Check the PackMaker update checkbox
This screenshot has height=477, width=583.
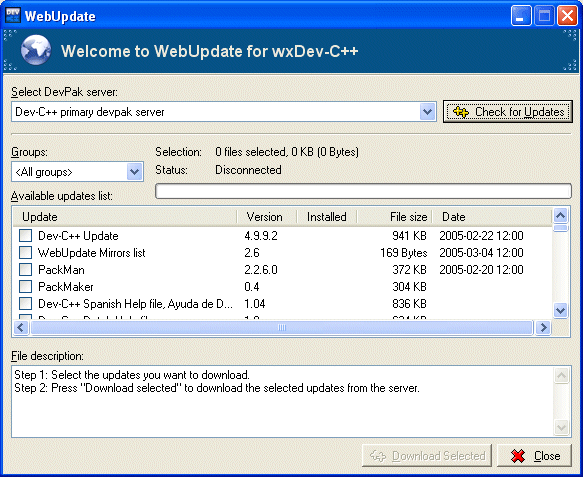tap(25, 287)
